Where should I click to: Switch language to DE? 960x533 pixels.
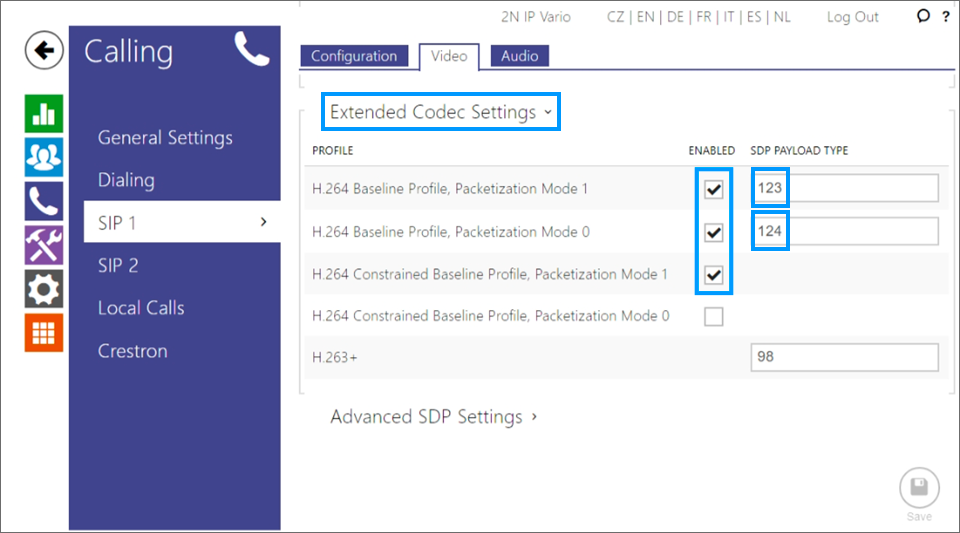(675, 17)
